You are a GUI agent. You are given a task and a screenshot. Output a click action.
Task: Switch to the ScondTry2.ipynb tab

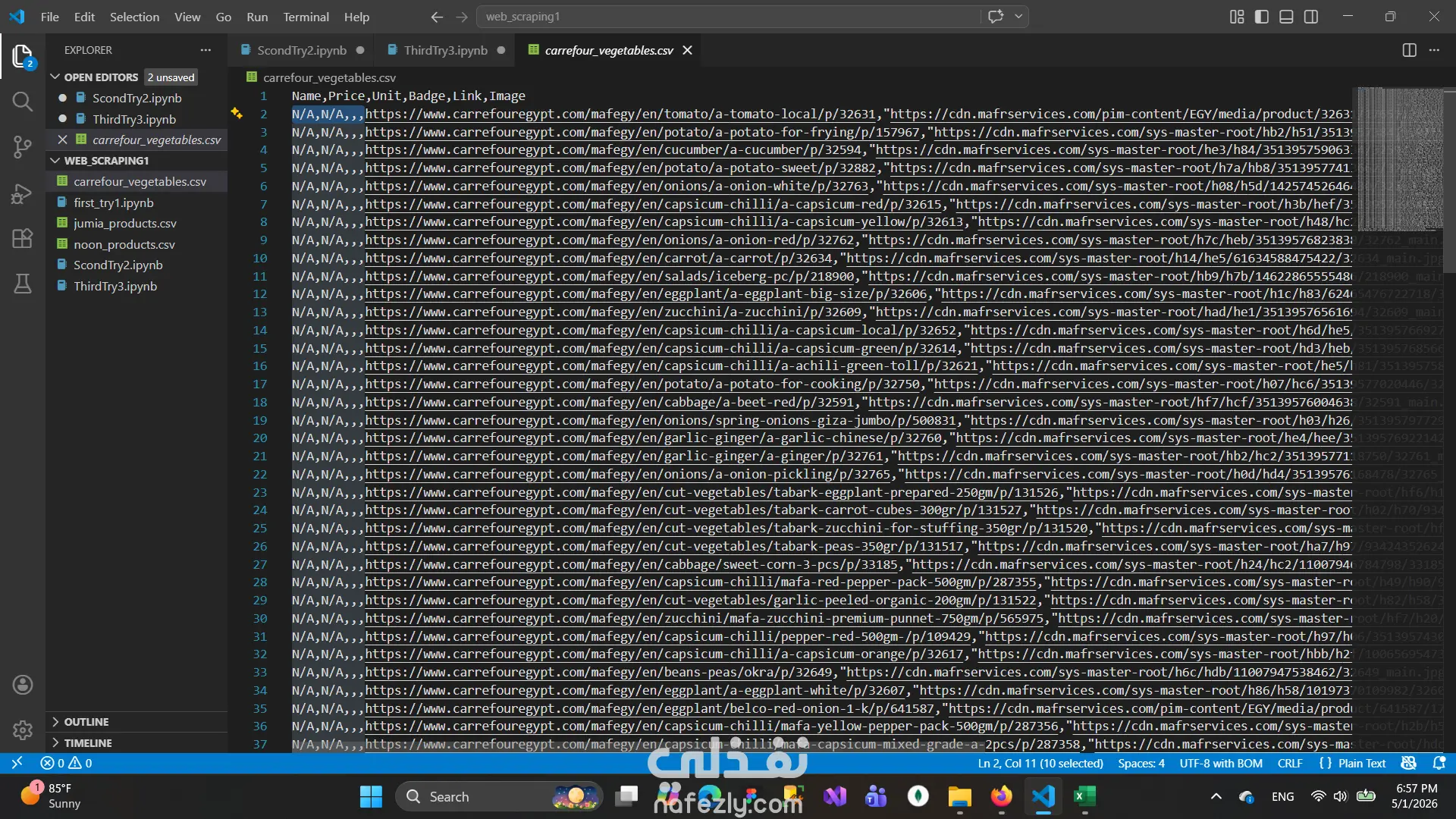pos(302,50)
